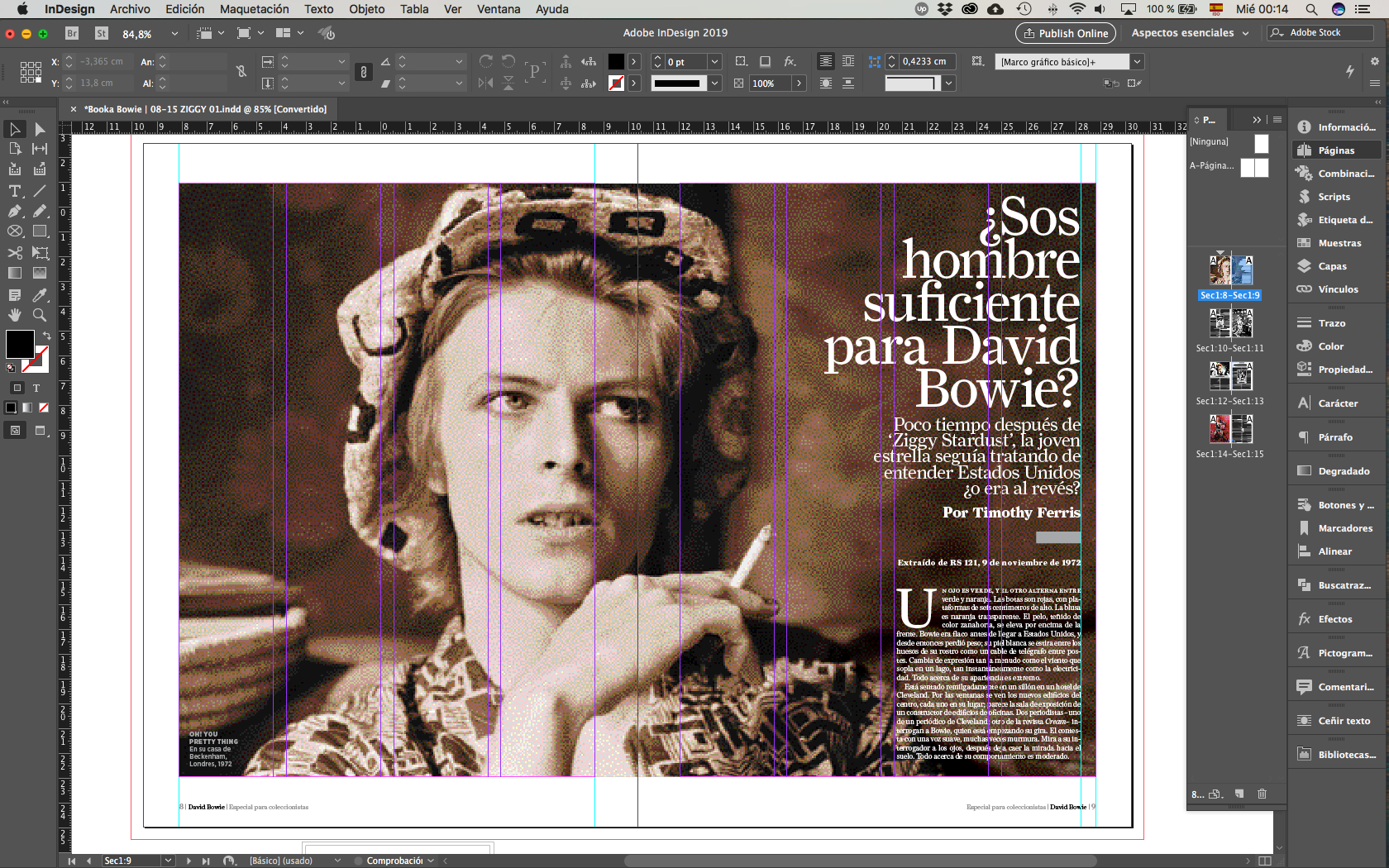Open Adobe Stock via St icon

click(x=102, y=33)
